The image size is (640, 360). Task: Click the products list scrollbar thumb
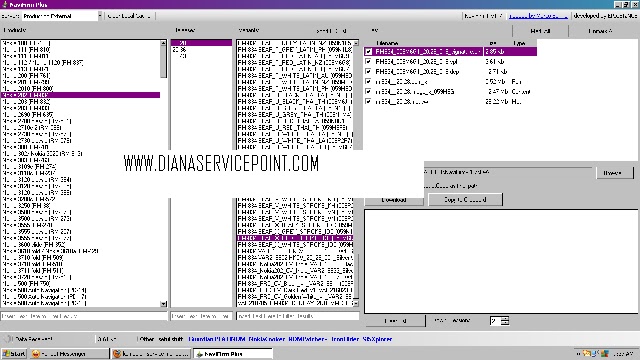click(x=163, y=62)
